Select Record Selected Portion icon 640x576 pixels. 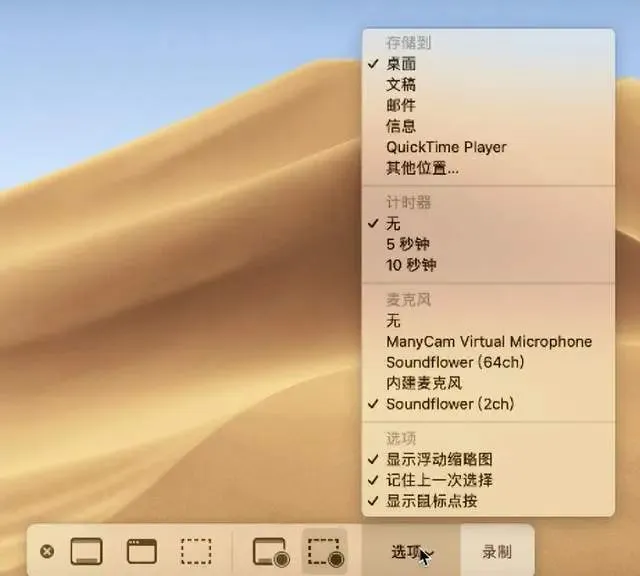tap(325, 552)
